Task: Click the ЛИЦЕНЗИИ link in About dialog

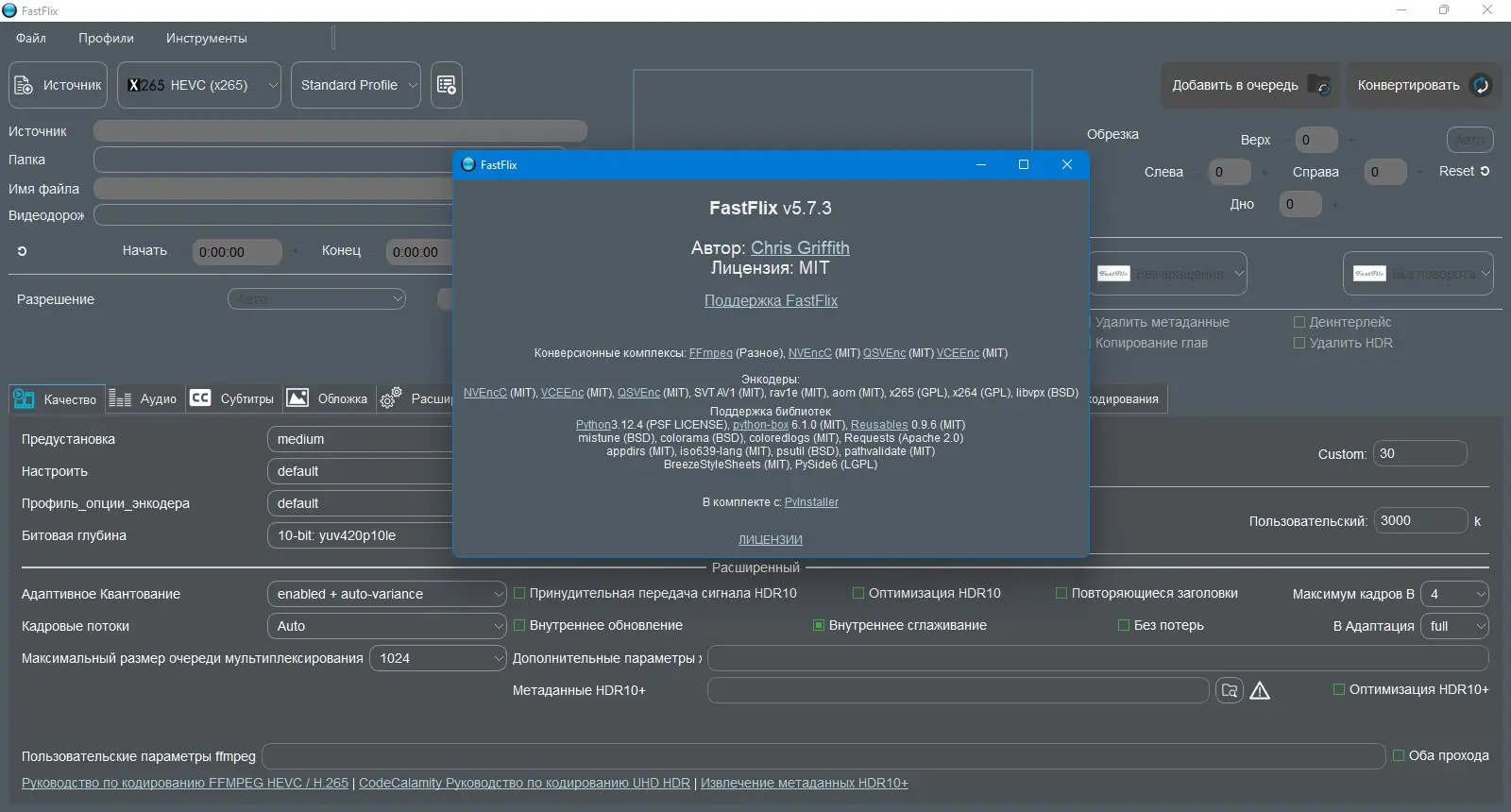Action: [771, 540]
